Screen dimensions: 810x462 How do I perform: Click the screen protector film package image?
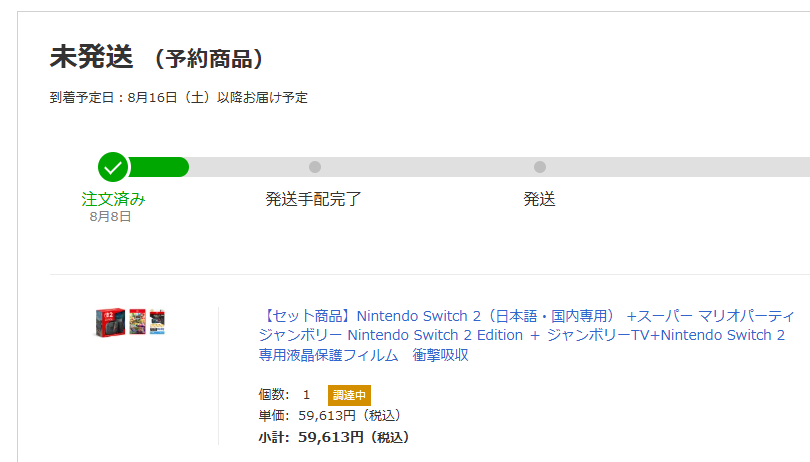tap(157, 322)
